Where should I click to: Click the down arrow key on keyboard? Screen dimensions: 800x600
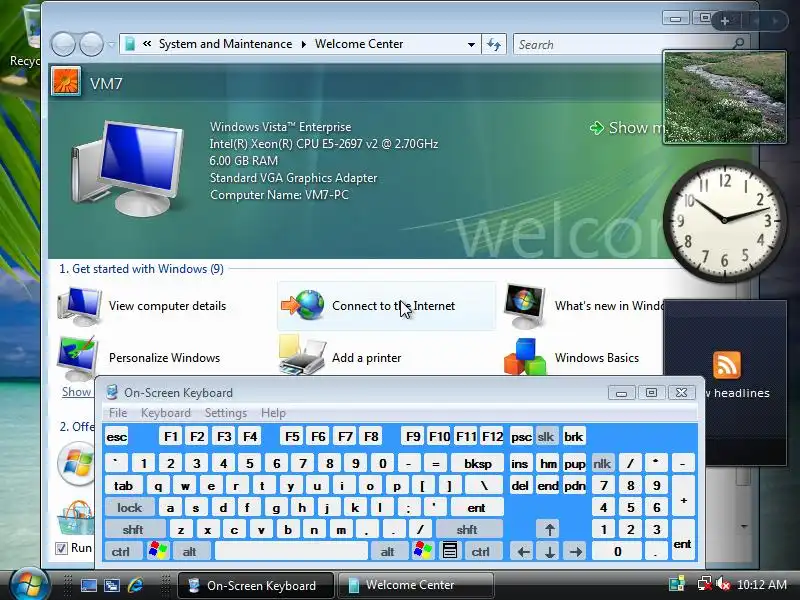[549, 552]
